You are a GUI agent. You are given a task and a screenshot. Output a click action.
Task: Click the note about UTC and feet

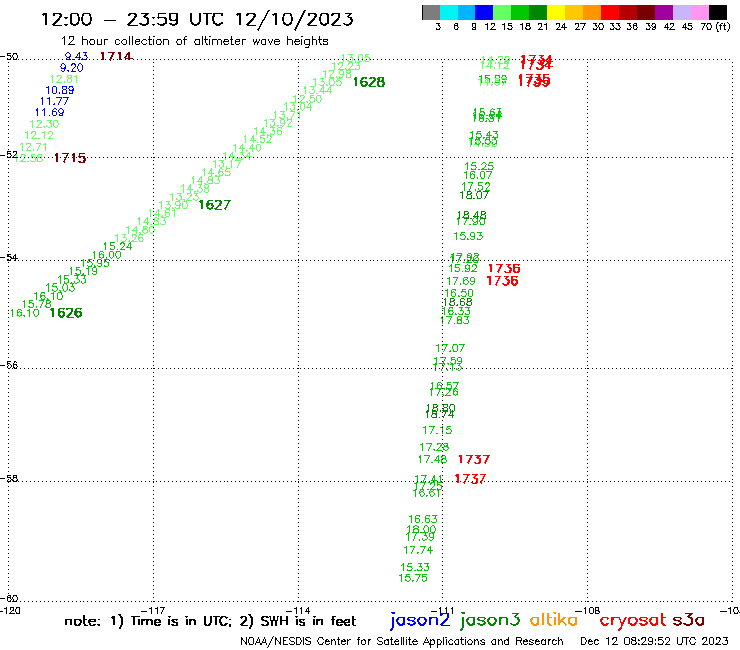point(210,621)
